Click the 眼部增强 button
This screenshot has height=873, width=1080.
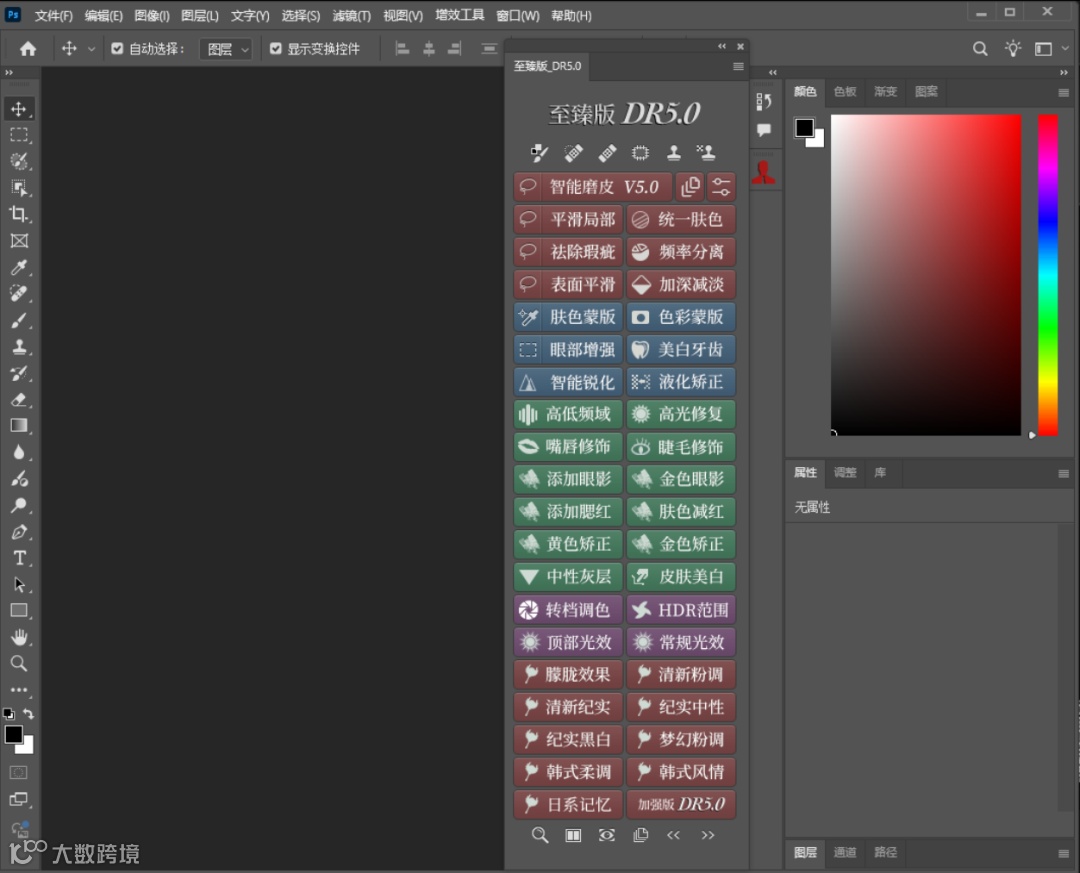click(568, 349)
